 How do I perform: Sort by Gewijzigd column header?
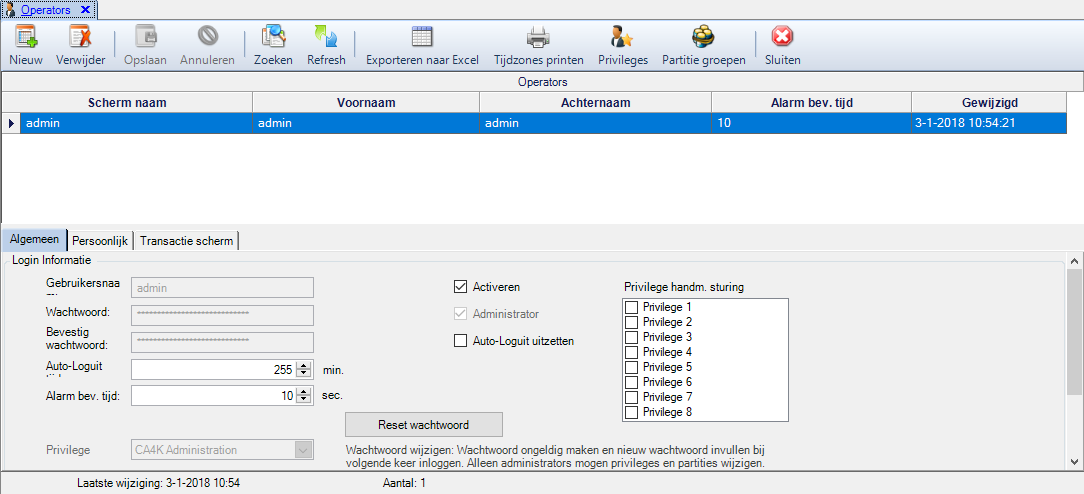pyautogui.click(x=989, y=102)
